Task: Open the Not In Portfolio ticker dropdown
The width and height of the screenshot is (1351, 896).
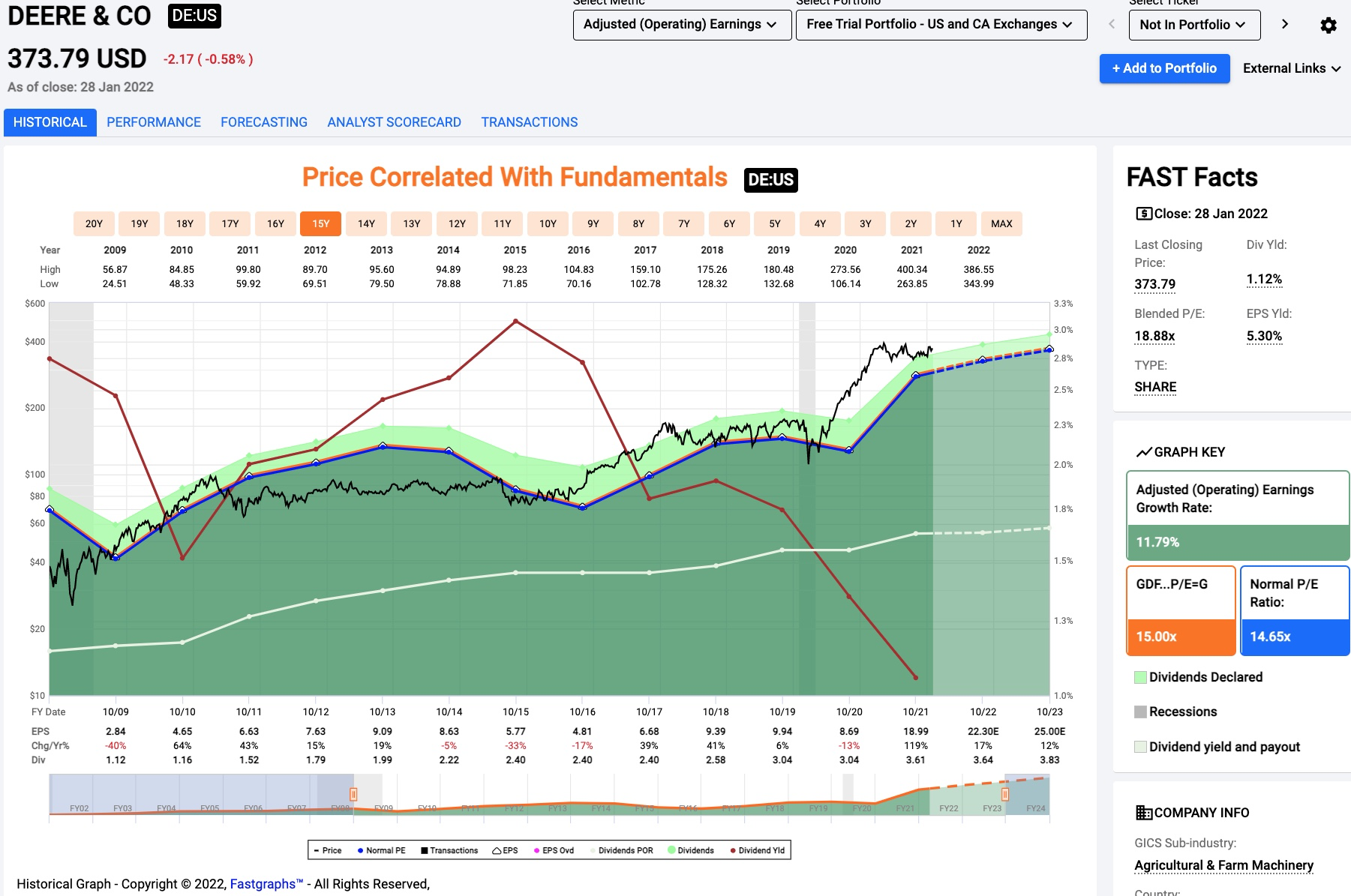Action: coord(1194,25)
